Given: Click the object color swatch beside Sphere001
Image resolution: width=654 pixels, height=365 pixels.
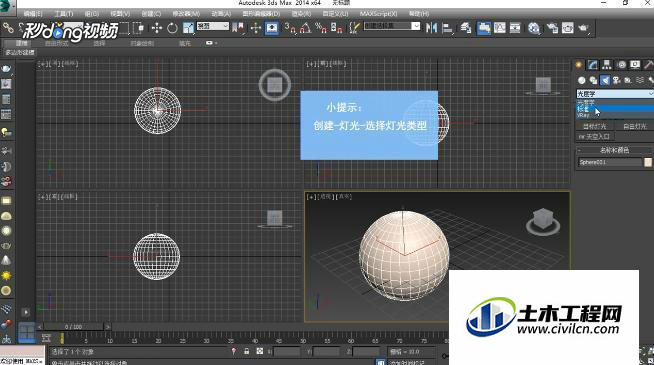Looking at the screenshot, I should (x=648, y=162).
